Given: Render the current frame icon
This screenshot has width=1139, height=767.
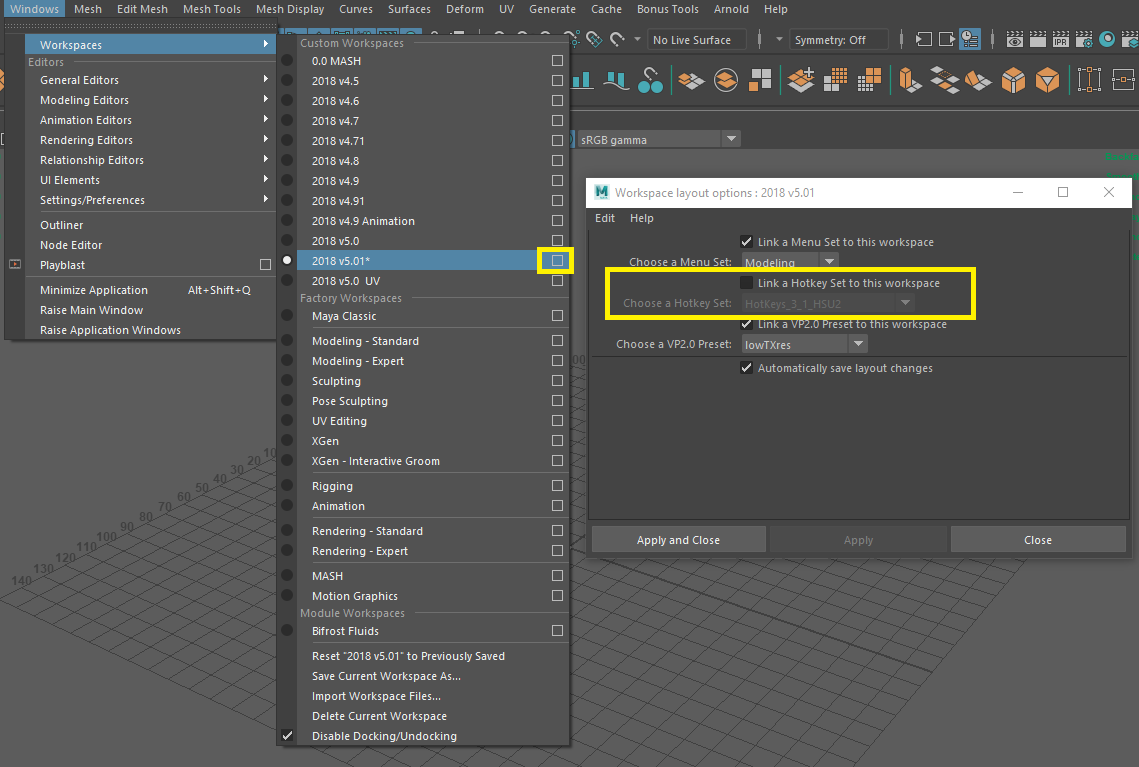Looking at the screenshot, I should pos(1037,39).
